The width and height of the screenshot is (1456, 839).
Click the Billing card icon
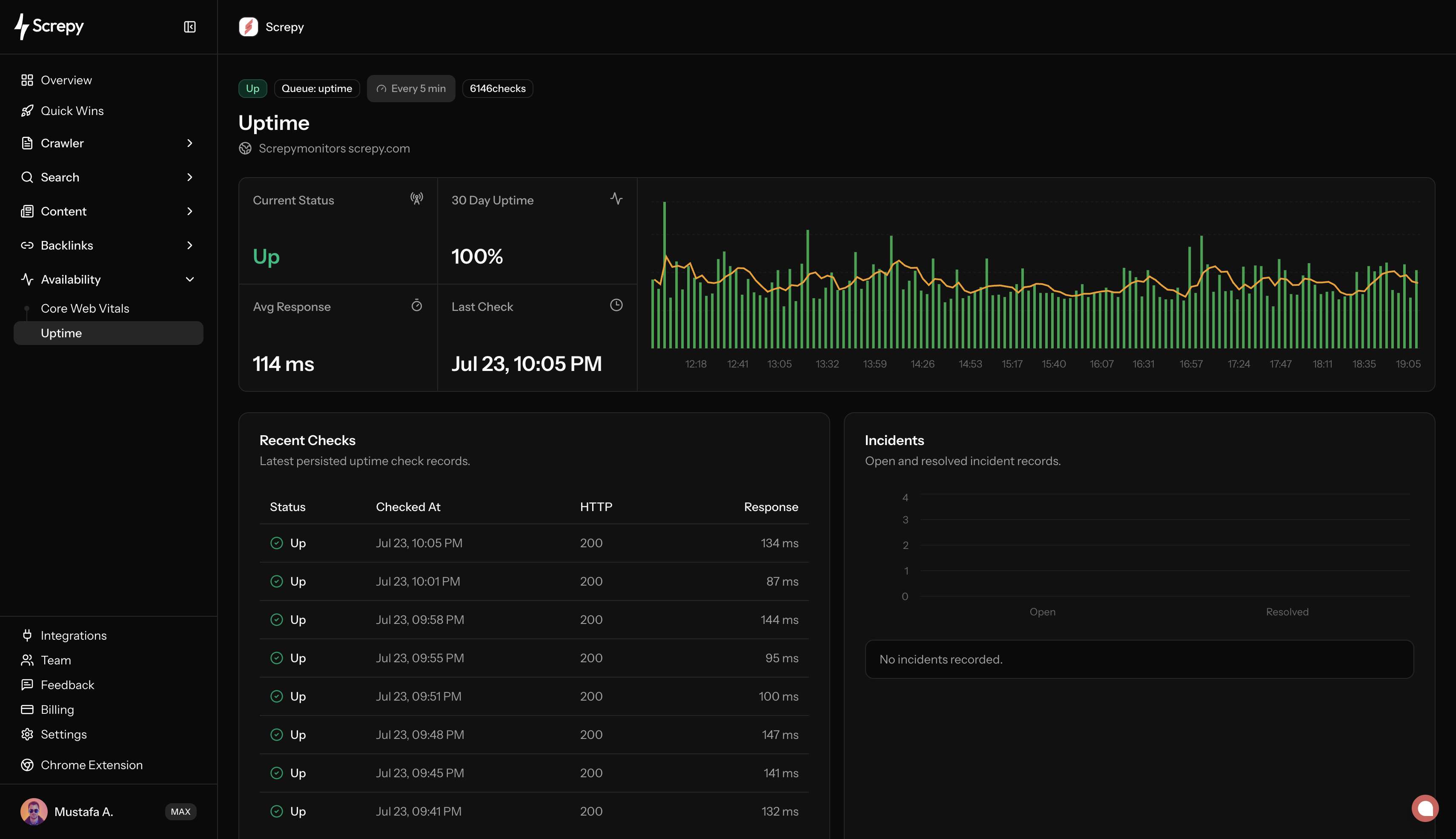pyautogui.click(x=27, y=710)
